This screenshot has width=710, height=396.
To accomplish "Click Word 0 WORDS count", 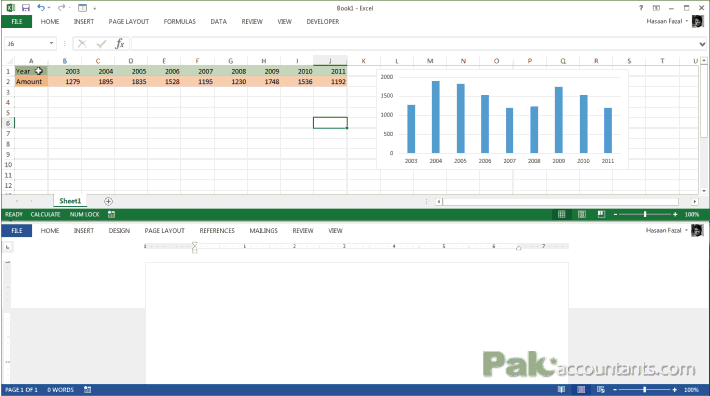I will click(60, 390).
